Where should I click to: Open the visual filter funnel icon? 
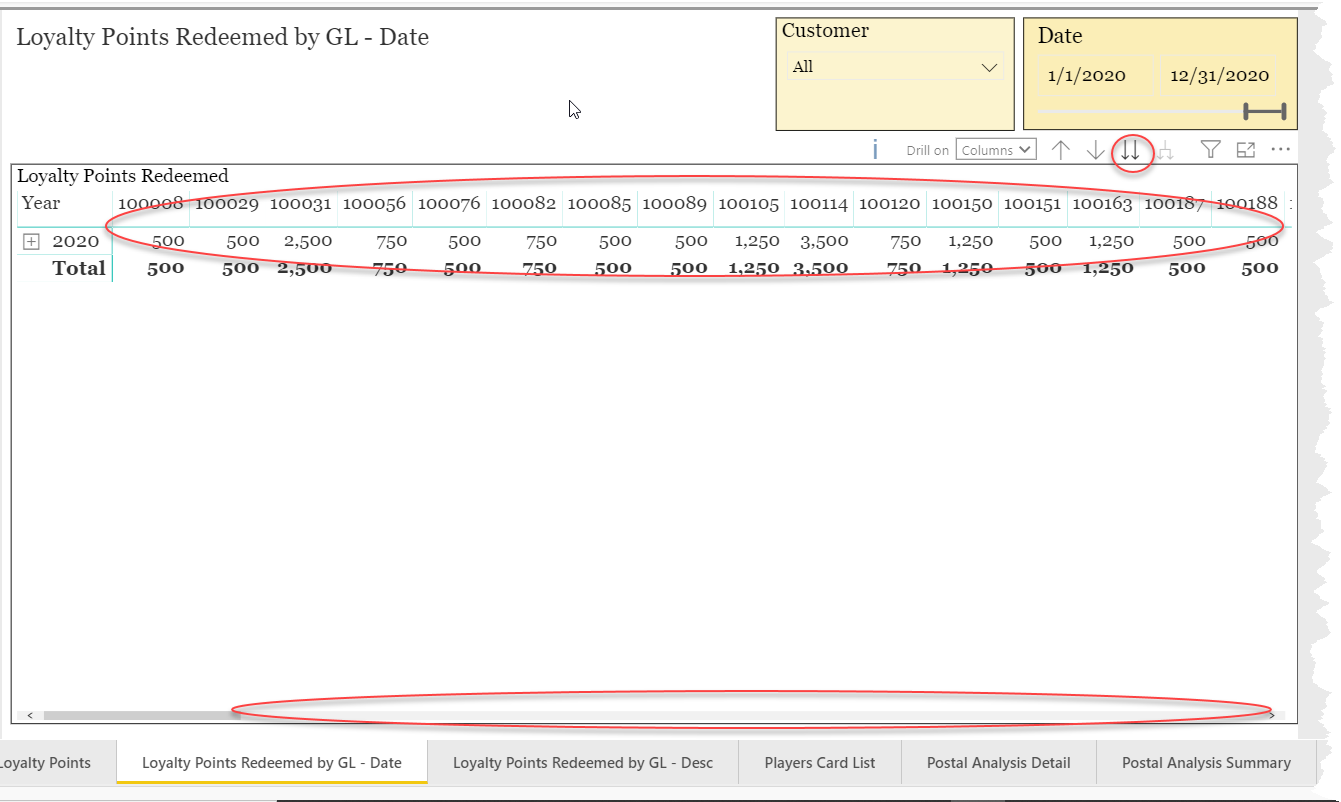(1211, 150)
